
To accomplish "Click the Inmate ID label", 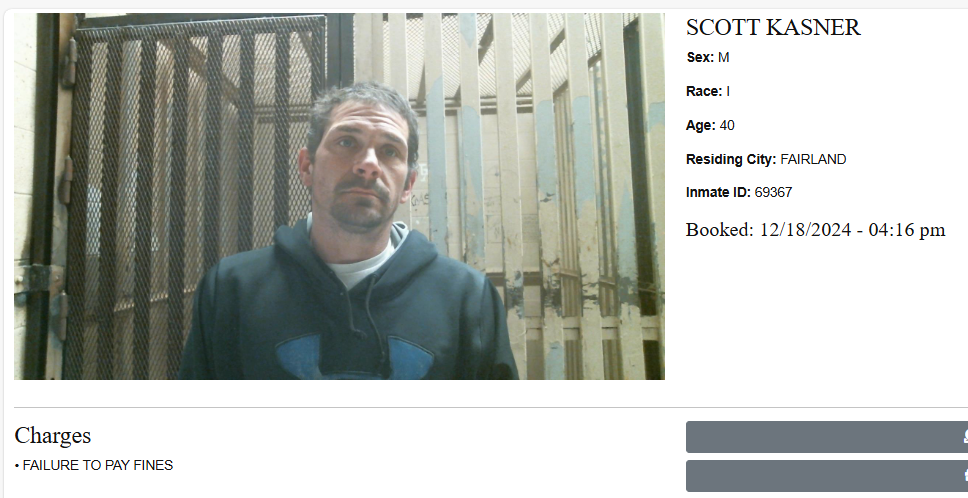I will (718, 193).
